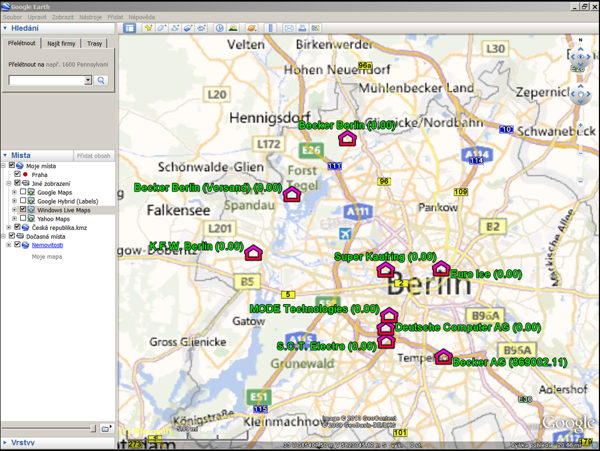Click the Přidat obsah button
The image size is (600, 451).
pos(94,156)
